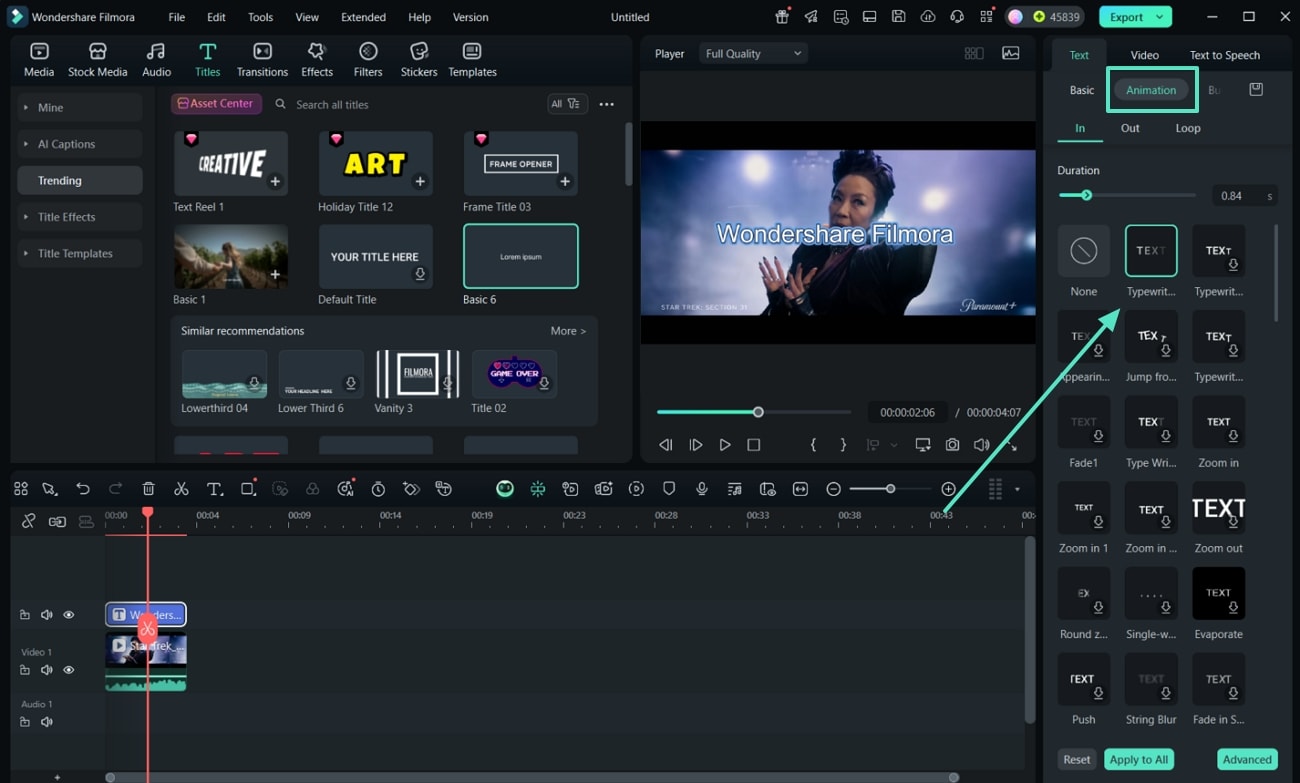Image resolution: width=1300 pixels, height=783 pixels.
Task: Stop playback in the player
Action: 754,445
